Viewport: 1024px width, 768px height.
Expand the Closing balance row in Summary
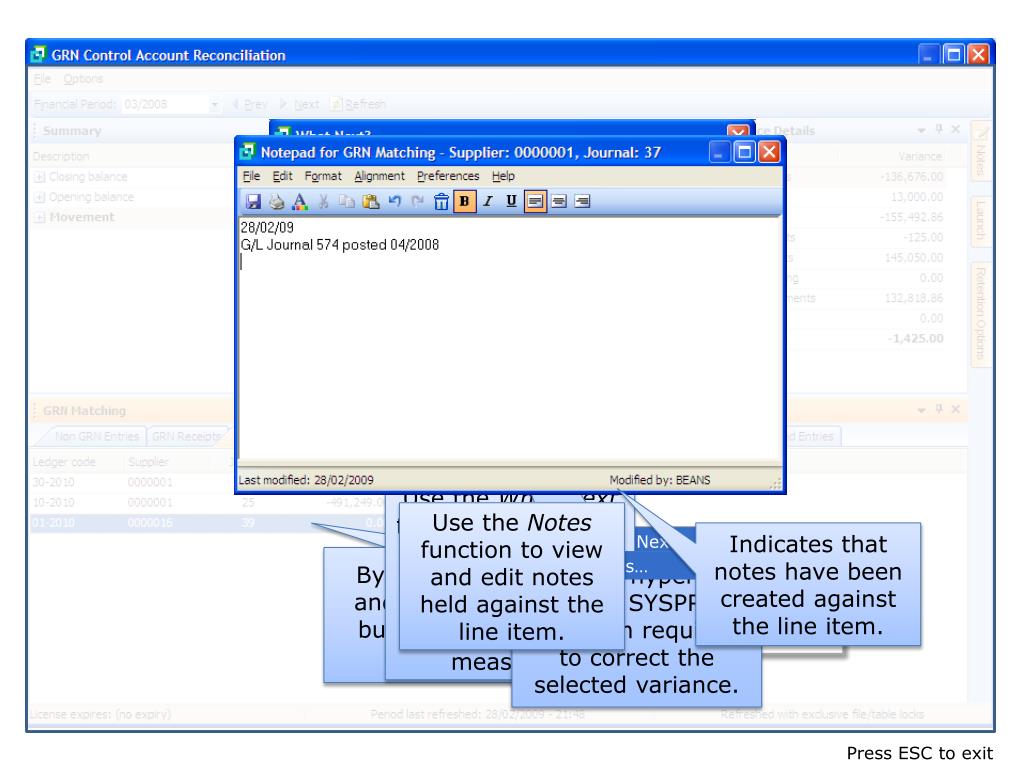[39, 177]
